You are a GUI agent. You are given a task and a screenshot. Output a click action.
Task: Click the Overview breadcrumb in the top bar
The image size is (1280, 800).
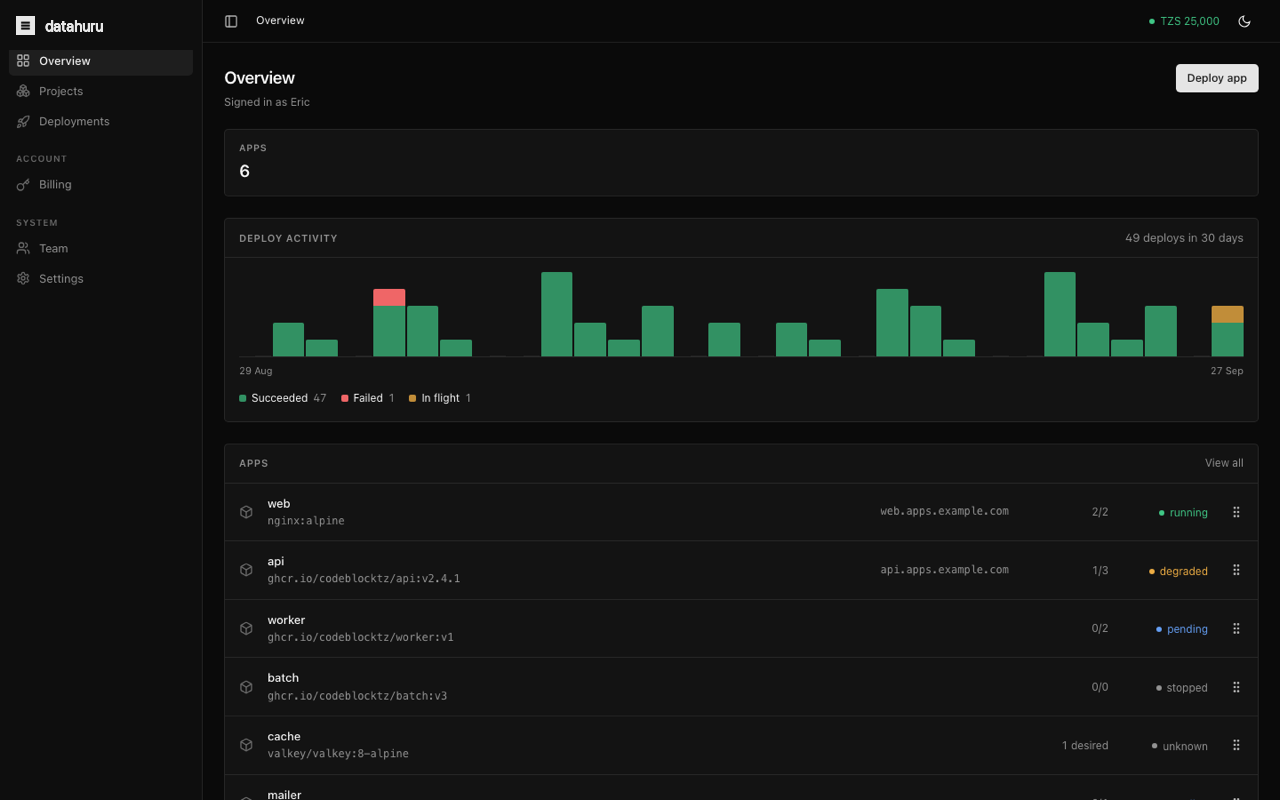[280, 20]
